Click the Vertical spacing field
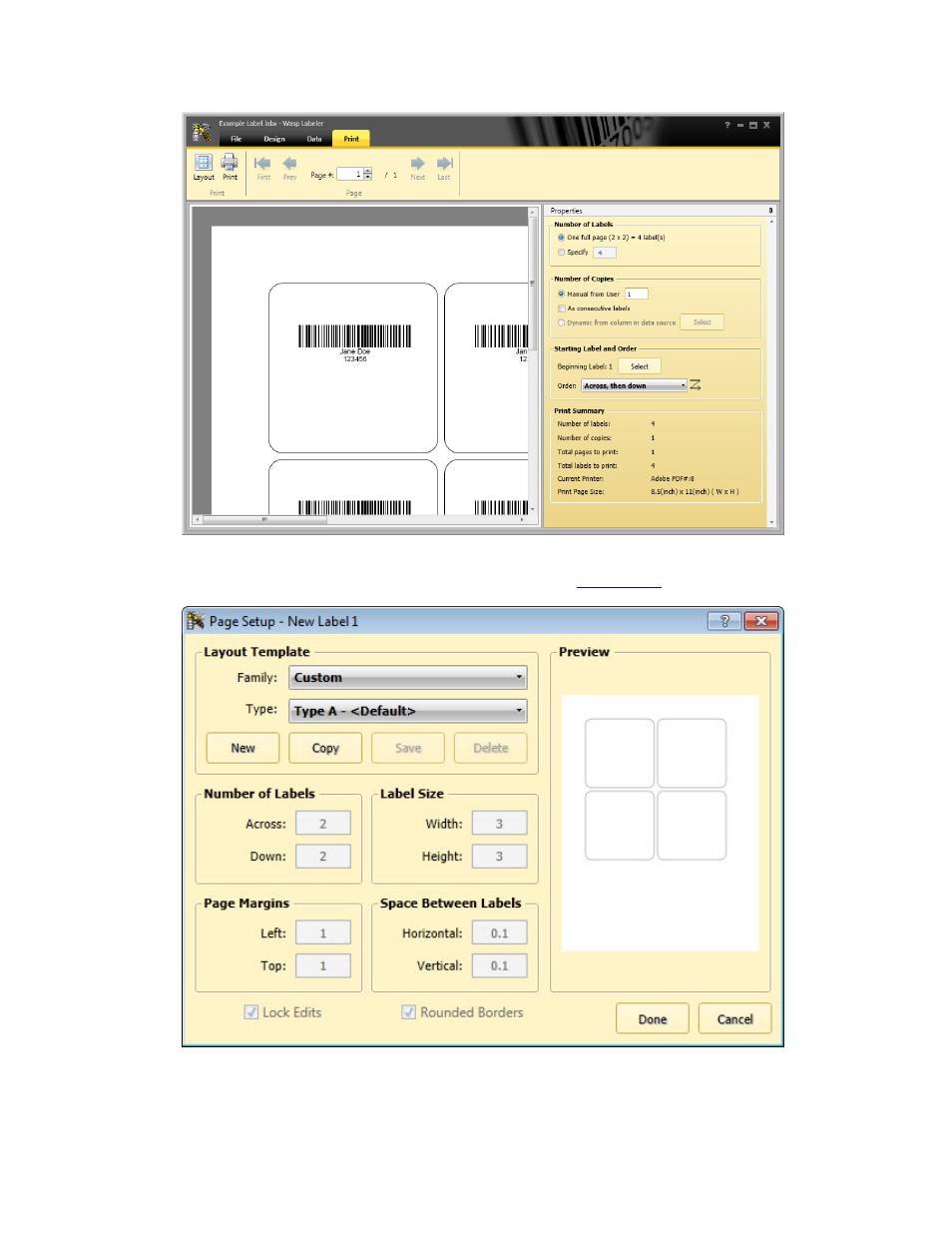The height and width of the screenshot is (1233, 952). [500, 966]
